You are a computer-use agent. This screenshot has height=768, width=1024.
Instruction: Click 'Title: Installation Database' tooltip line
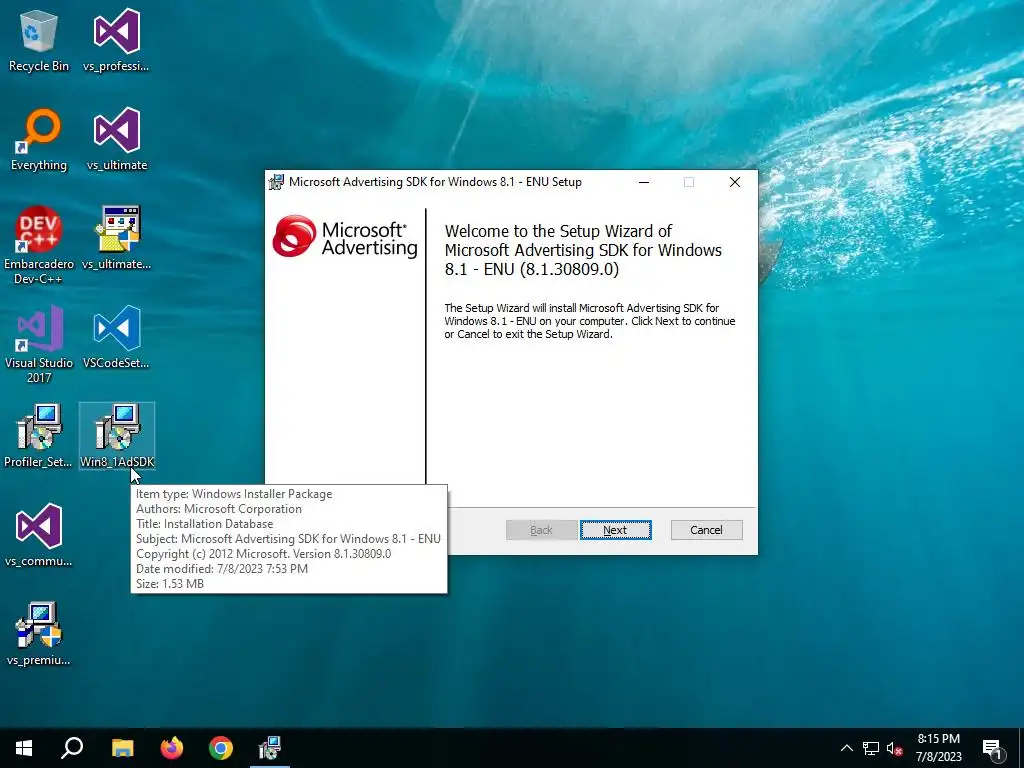click(204, 524)
